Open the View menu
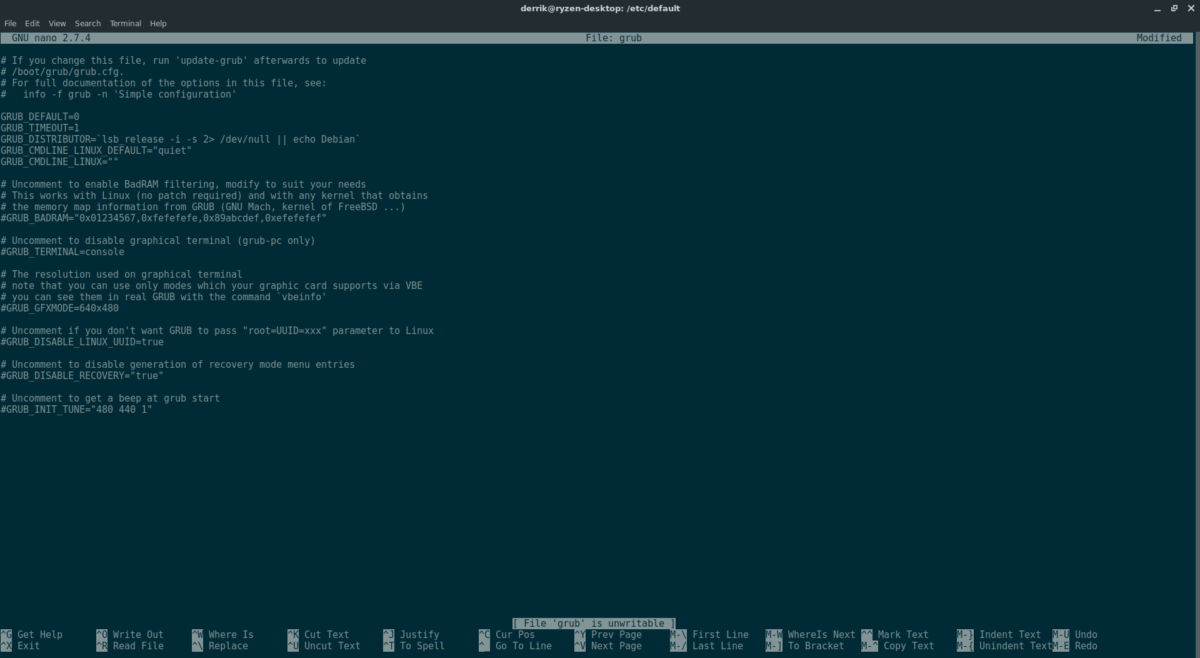 pos(56,23)
